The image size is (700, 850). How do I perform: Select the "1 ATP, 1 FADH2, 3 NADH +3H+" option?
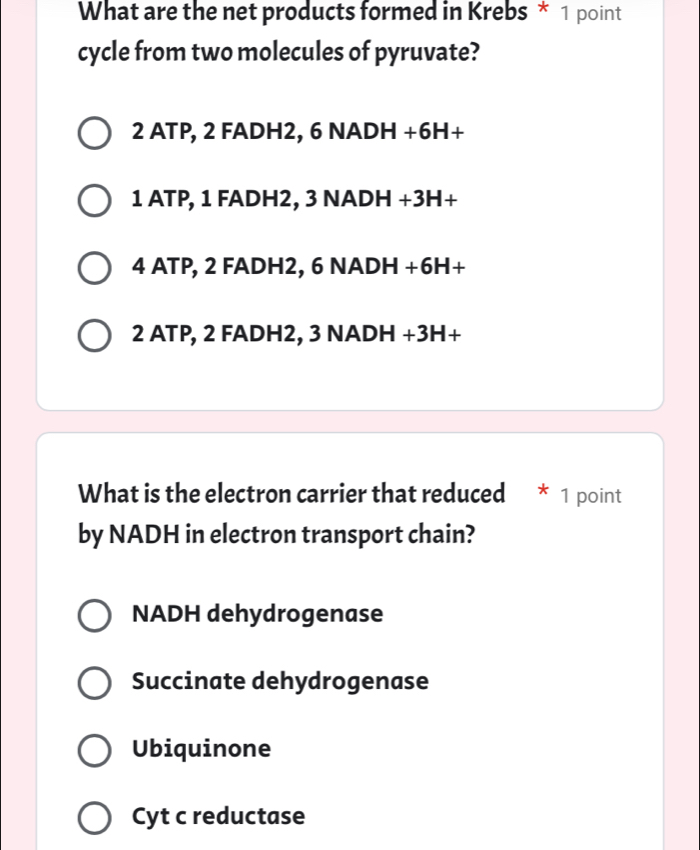(95, 200)
